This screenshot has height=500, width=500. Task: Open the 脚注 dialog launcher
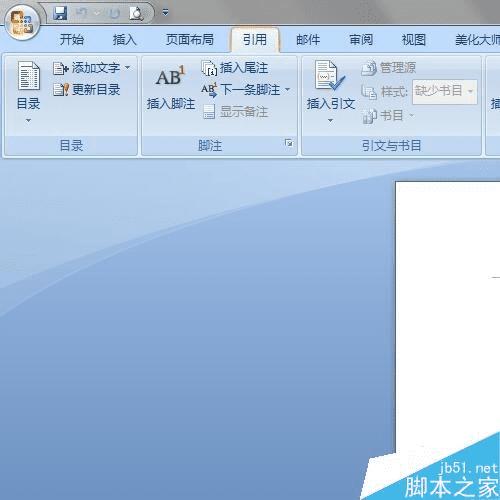289,143
